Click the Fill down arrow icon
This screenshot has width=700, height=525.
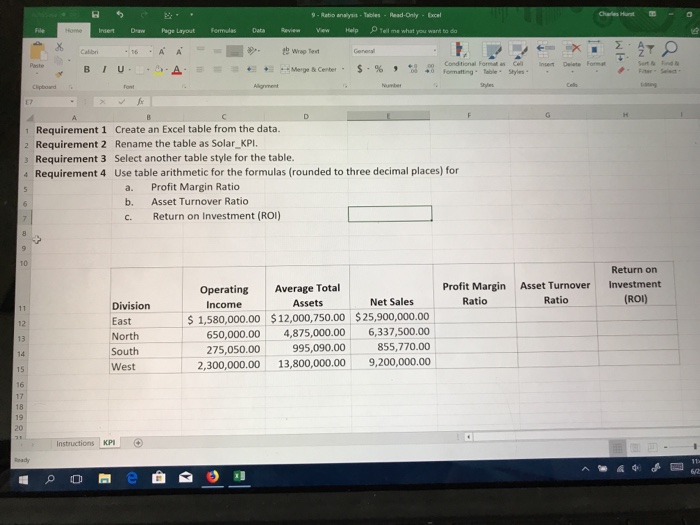tap(621, 58)
